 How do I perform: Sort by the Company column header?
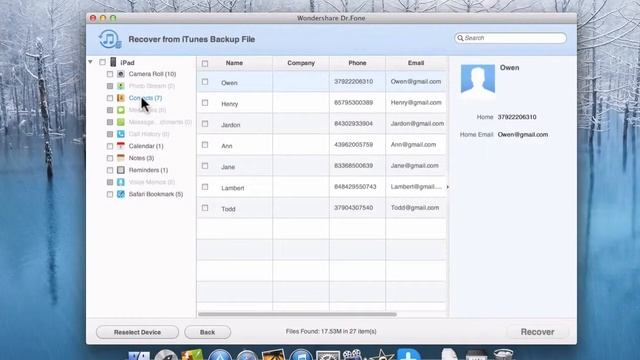coord(301,63)
